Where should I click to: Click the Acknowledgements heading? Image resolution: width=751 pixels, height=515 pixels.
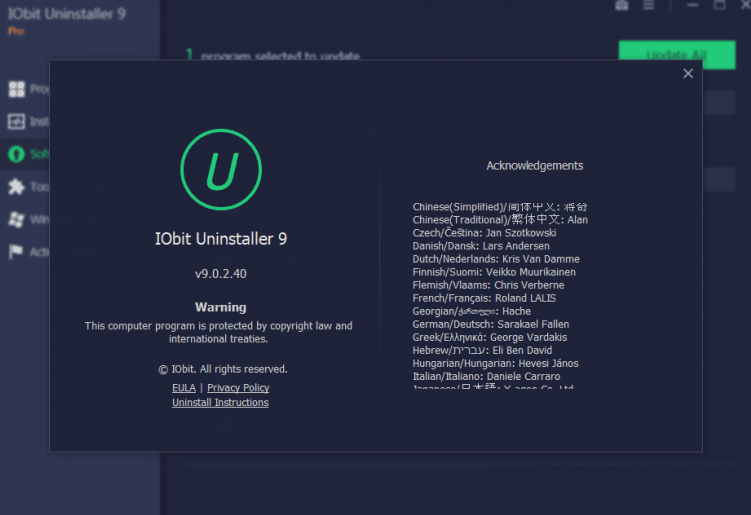click(x=534, y=166)
